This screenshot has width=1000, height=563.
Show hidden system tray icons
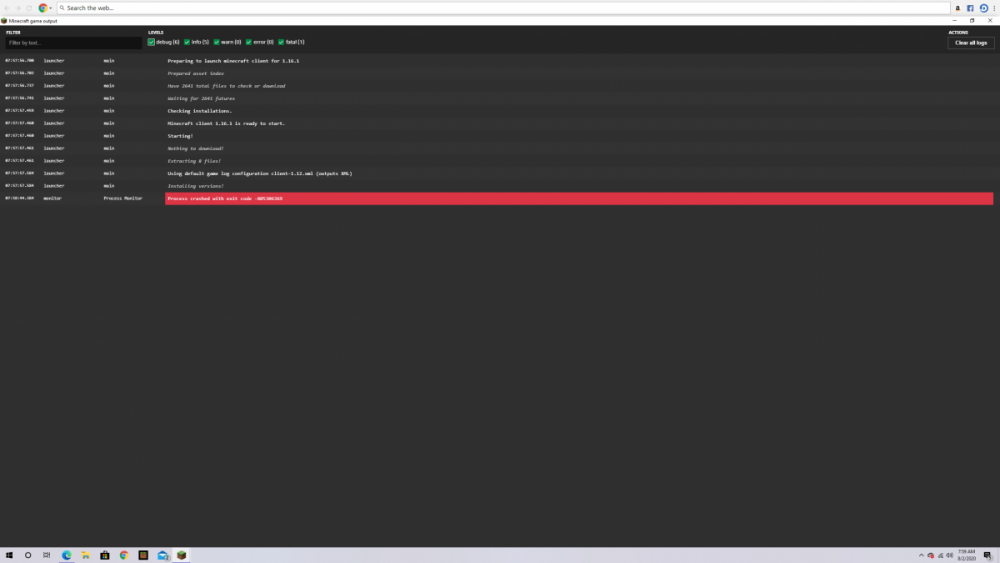click(x=921, y=555)
